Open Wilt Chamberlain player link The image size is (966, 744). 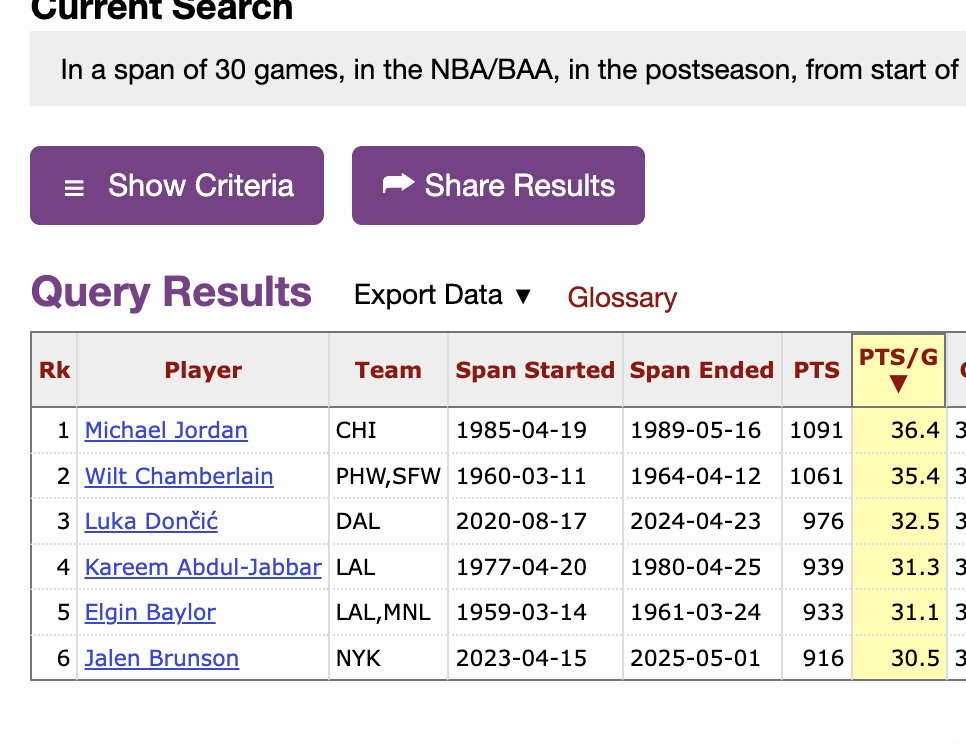pyautogui.click(x=179, y=476)
